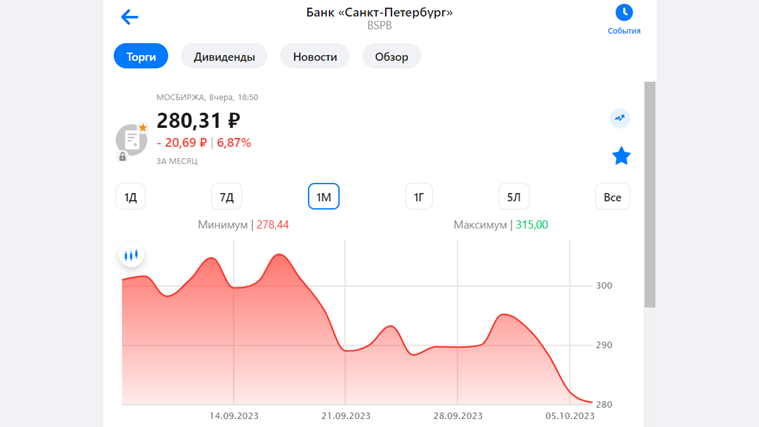Click the 14.09.2023 axis date

(234, 416)
